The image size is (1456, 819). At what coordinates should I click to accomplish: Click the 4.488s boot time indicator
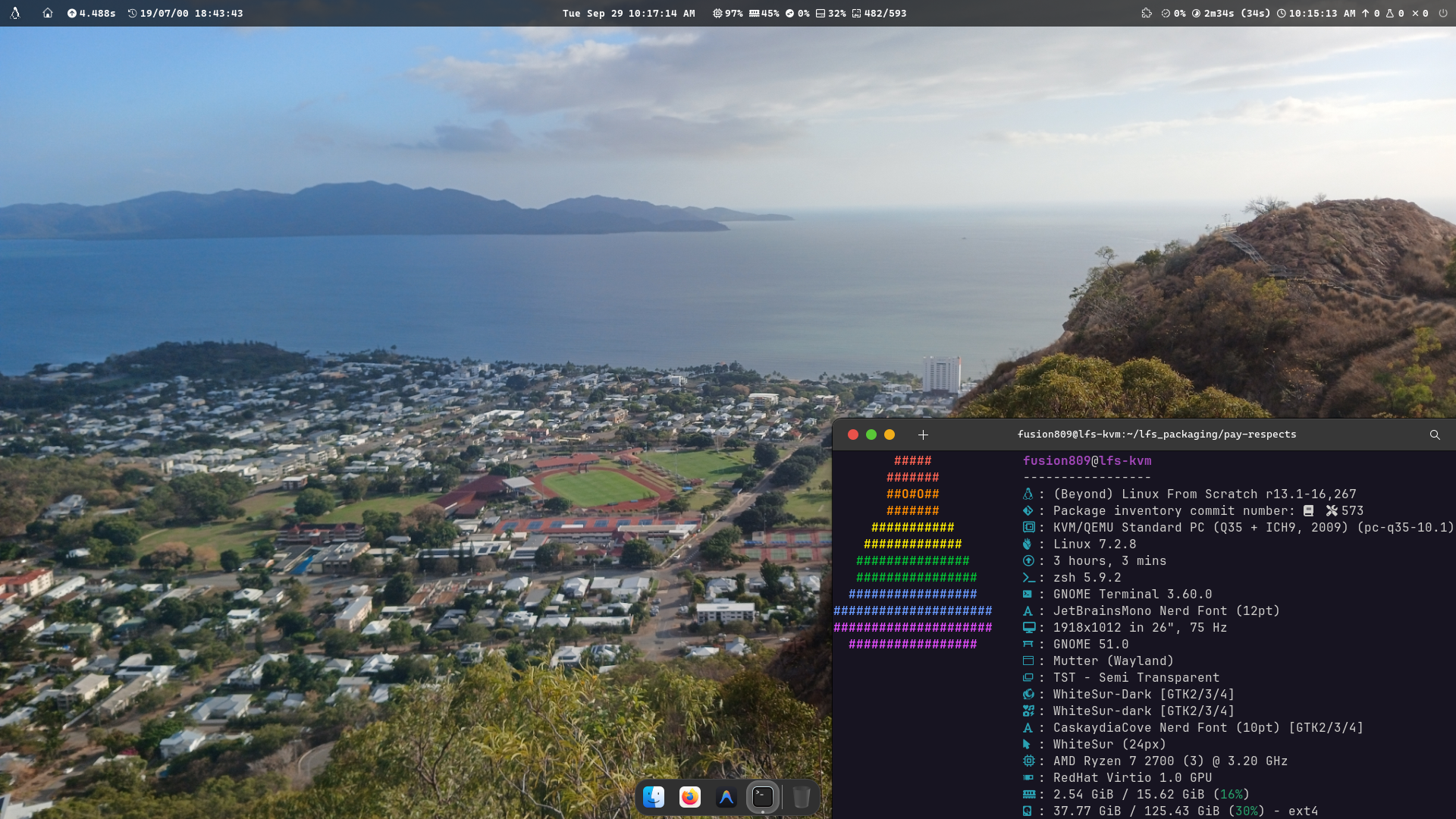coord(91,13)
